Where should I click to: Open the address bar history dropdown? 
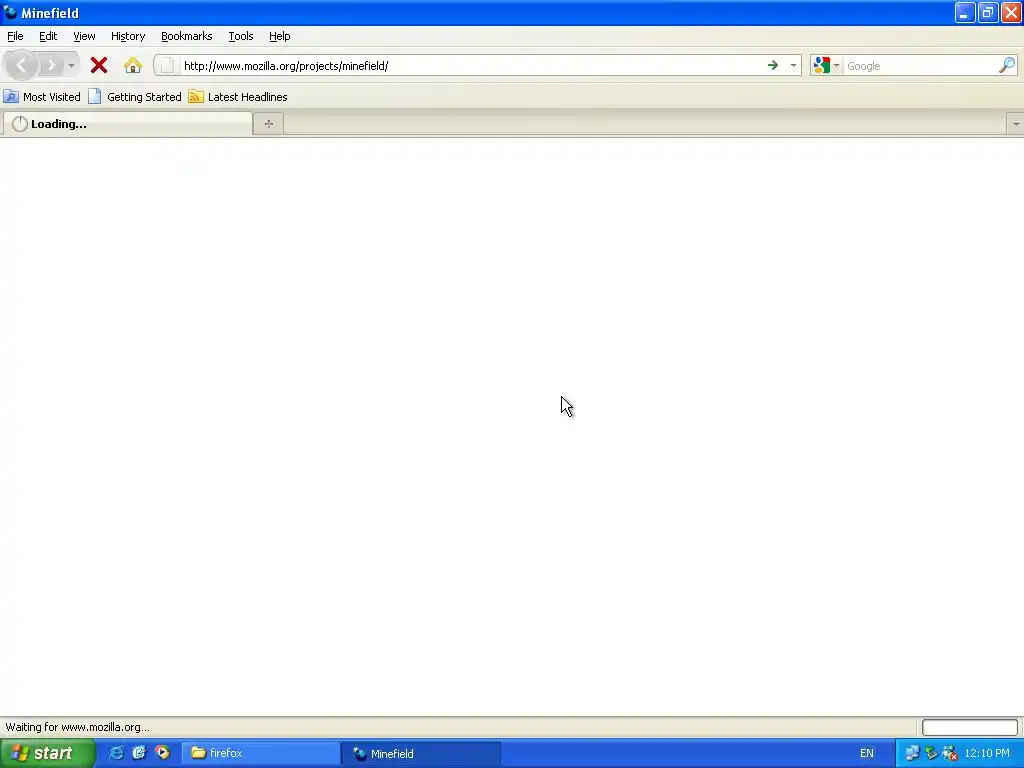click(x=793, y=65)
